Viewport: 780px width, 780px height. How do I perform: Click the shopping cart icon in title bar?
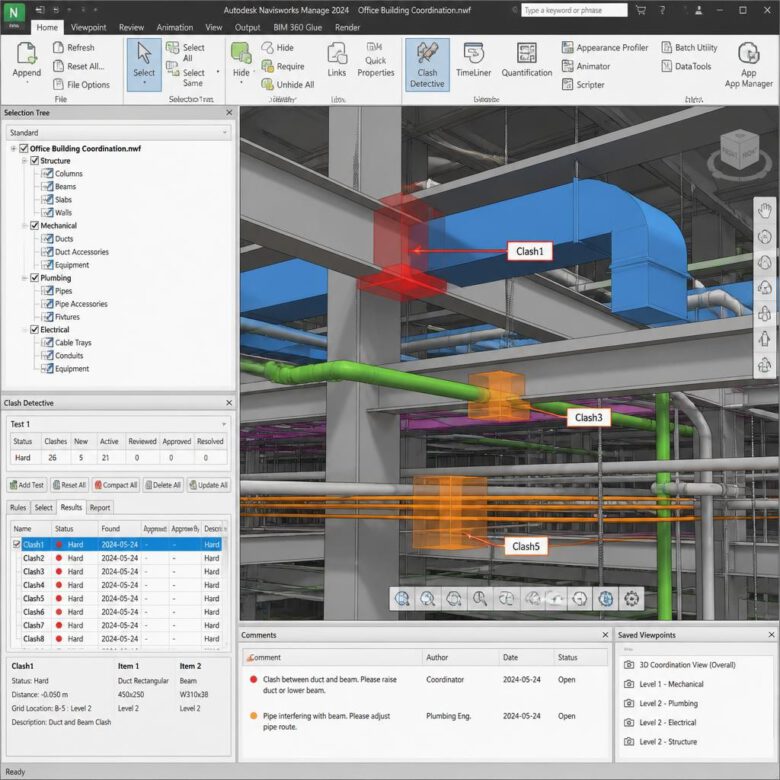[x=641, y=10]
